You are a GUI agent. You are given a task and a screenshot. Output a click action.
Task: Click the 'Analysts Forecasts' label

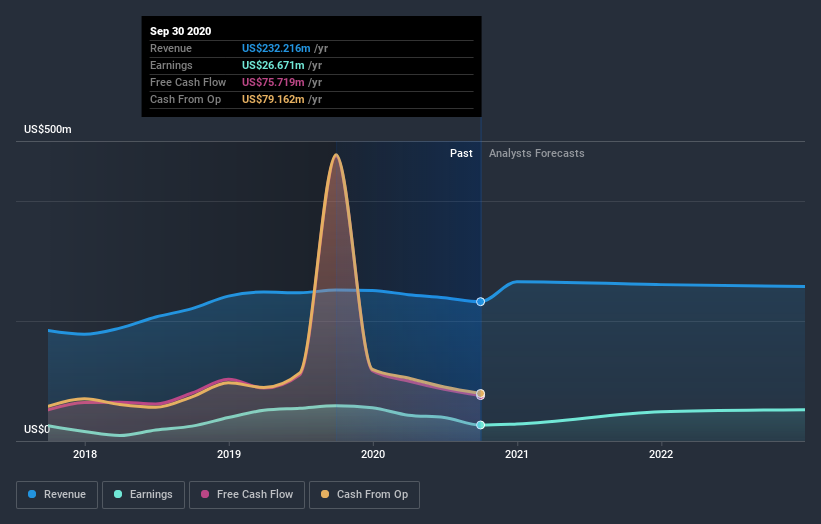(537, 153)
